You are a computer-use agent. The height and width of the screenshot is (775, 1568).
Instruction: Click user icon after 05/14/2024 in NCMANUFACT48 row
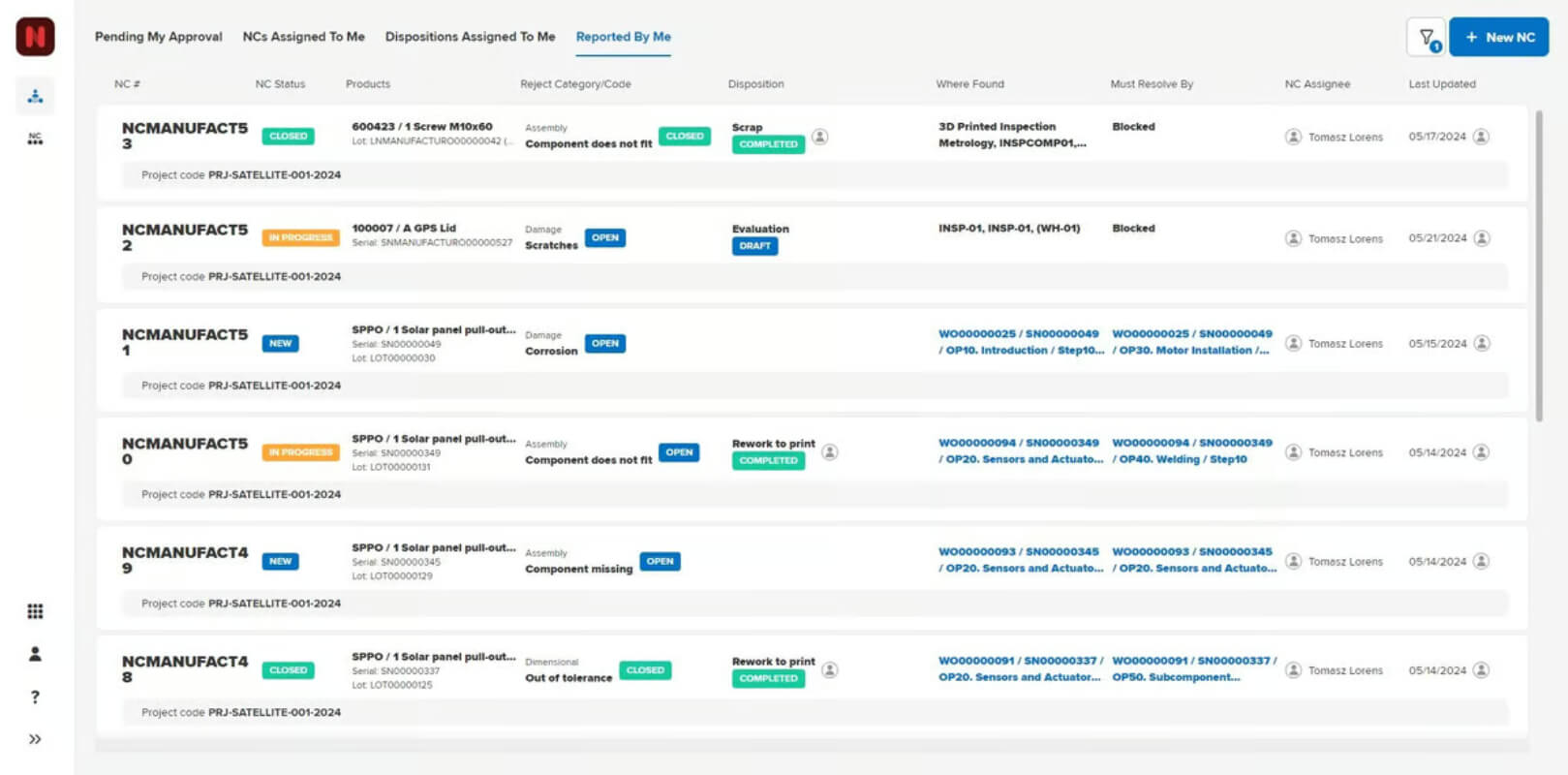(x=1481, y=670)
